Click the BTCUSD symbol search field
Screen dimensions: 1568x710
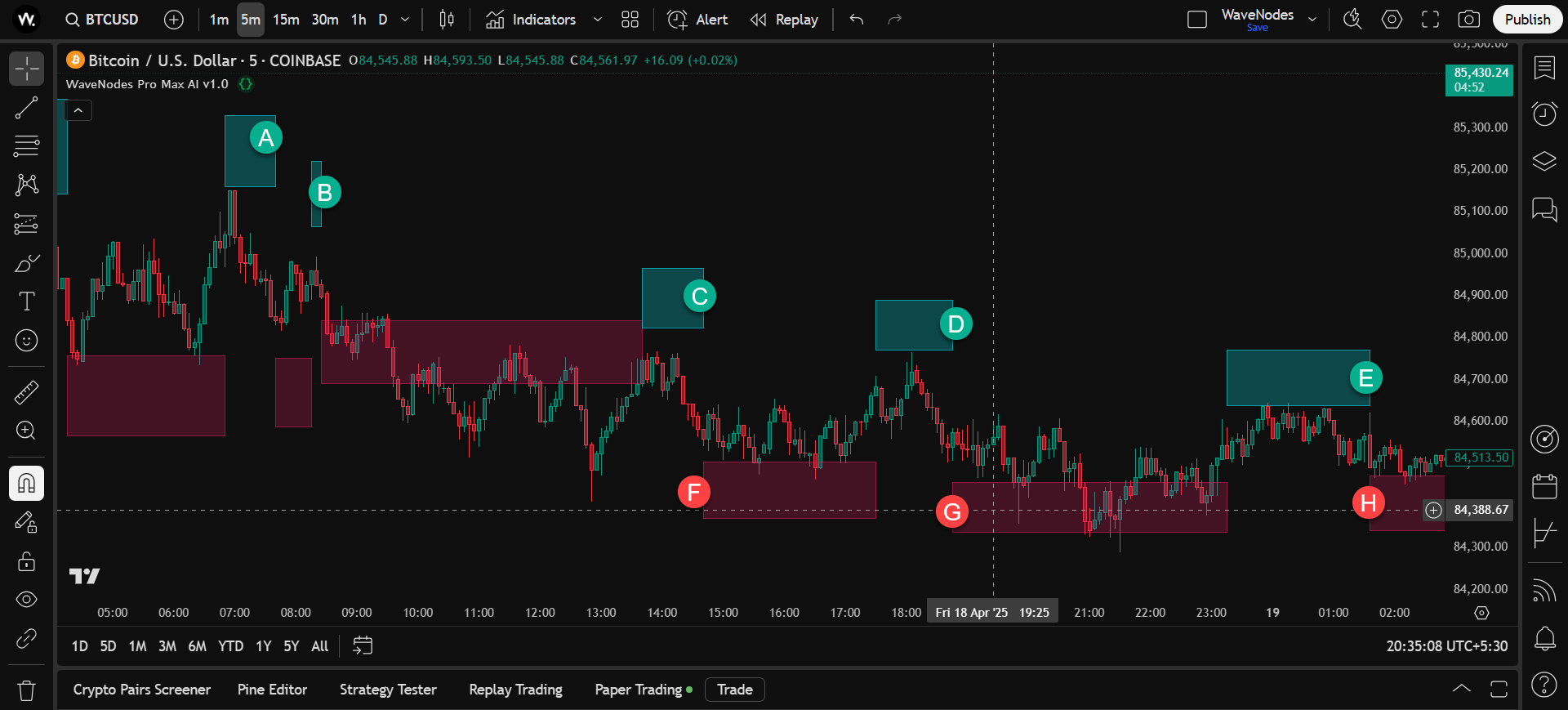pos(103,20)
